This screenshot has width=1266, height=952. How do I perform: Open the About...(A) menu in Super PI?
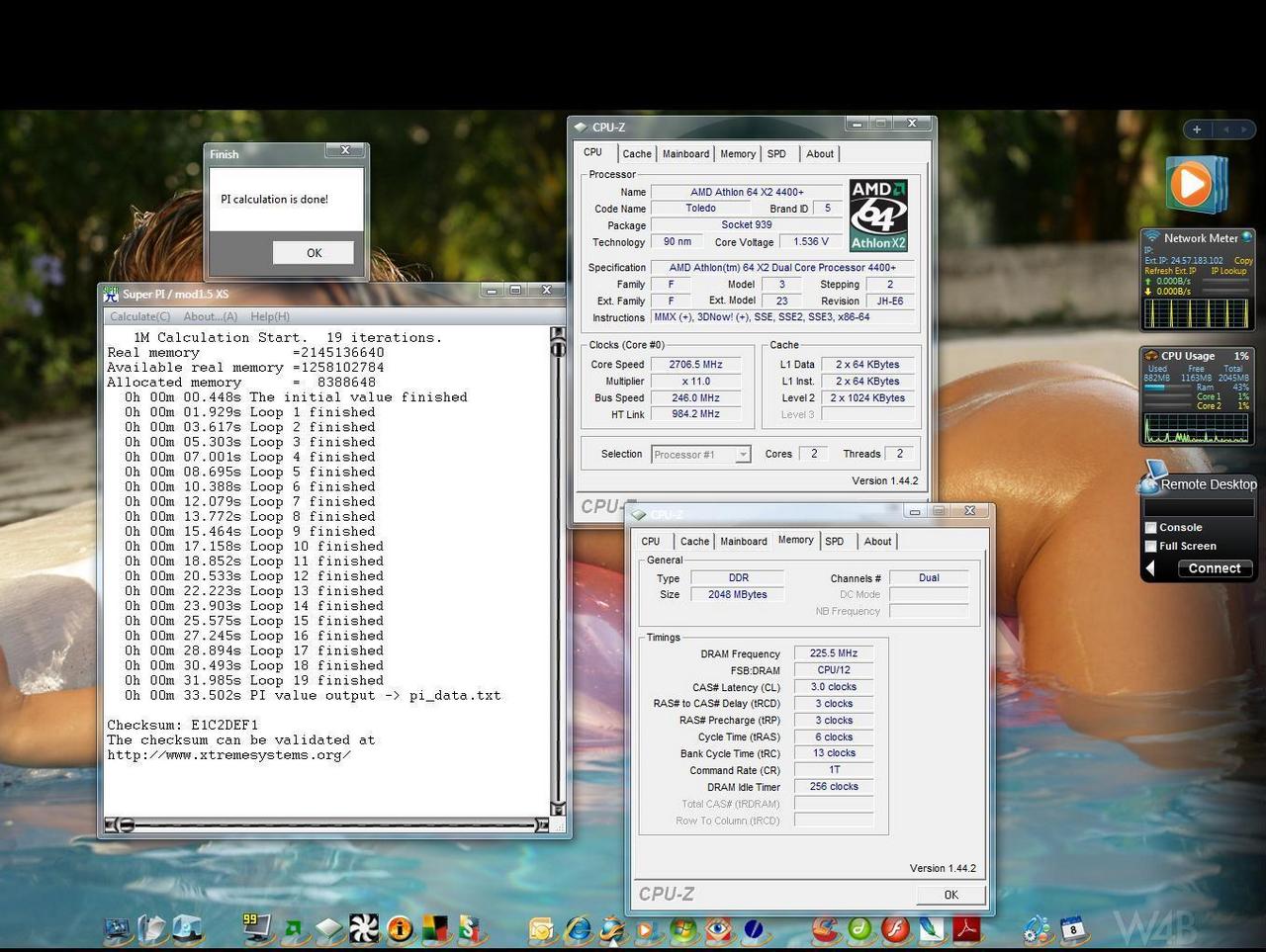(210, 316)
